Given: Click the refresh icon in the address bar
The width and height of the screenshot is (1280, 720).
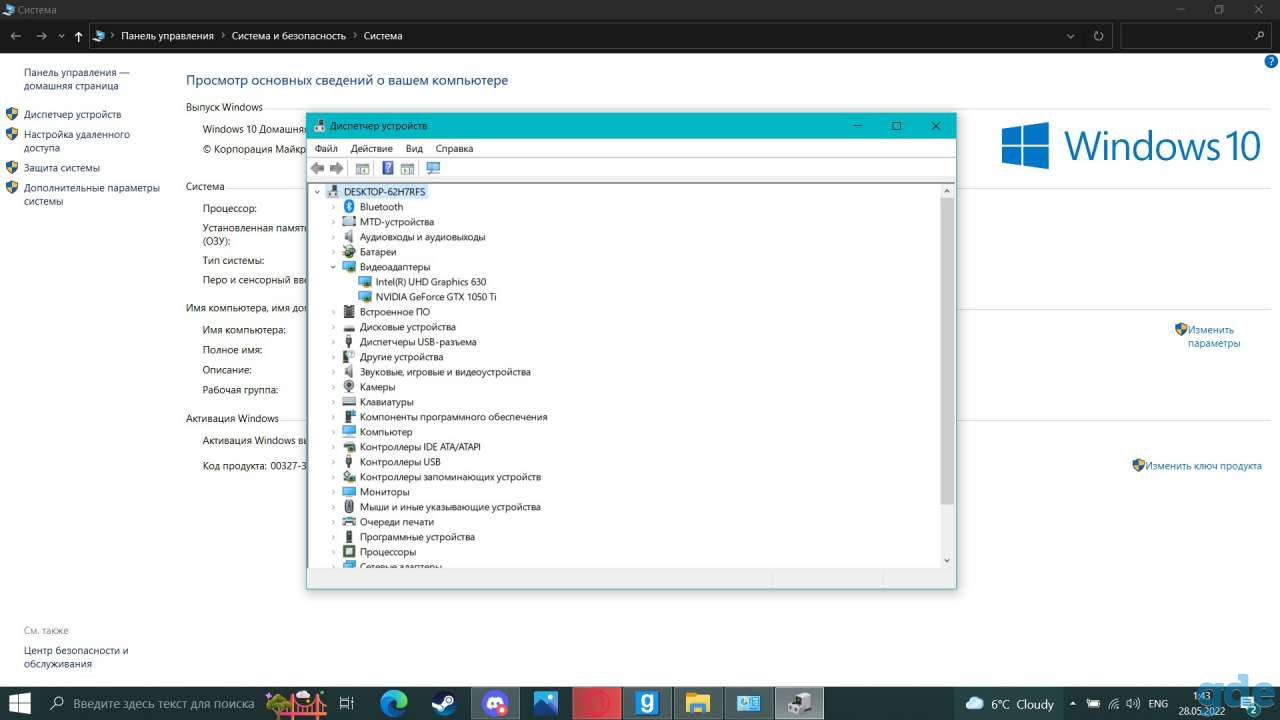Looking at the screenshot, I should coord(1099,36).
